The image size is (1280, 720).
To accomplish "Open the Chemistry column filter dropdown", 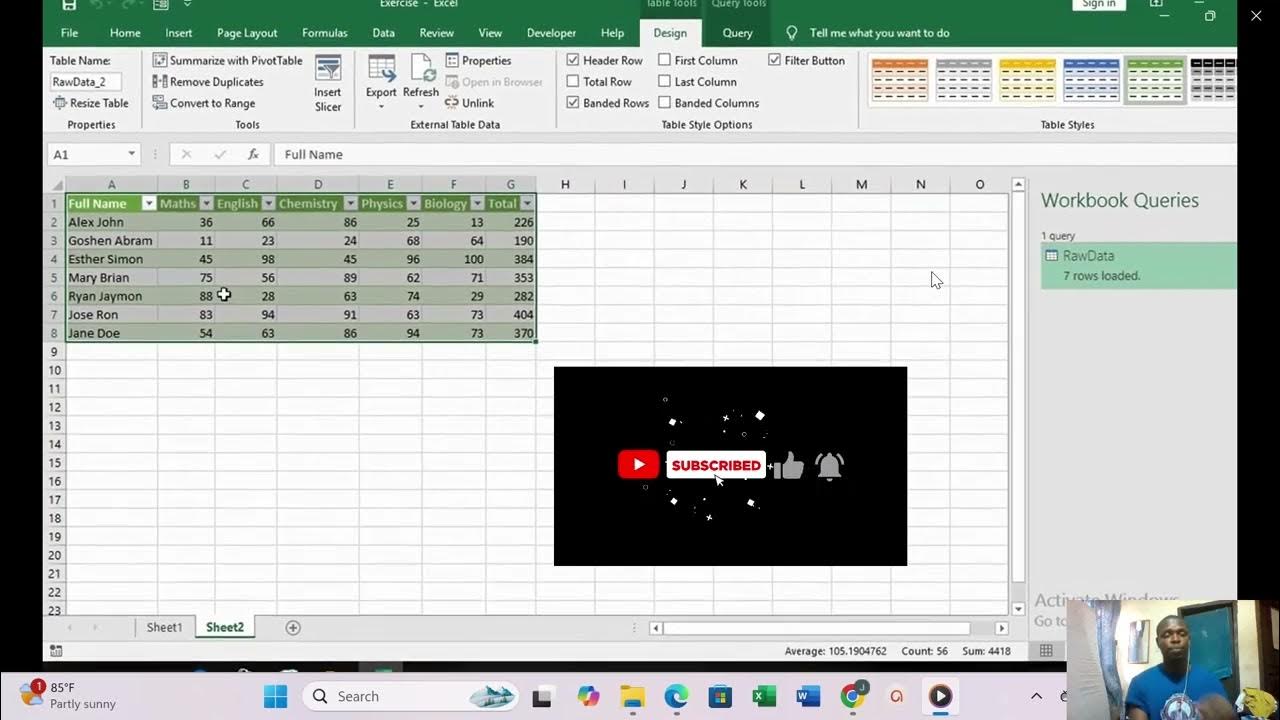I will pos(350,204).
